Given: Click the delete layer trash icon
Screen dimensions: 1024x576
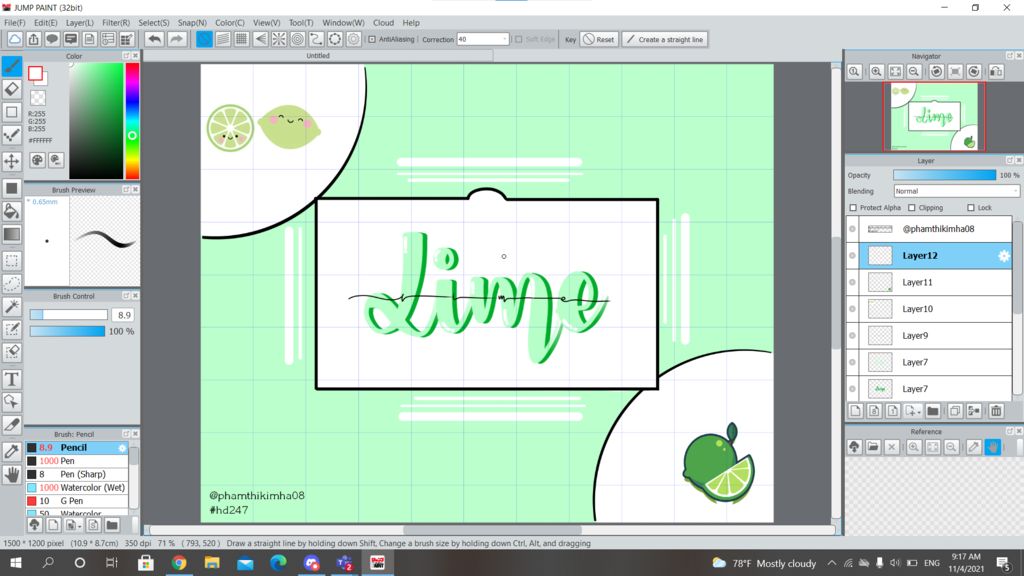Looking at the screenshot, I should coord(996,411).
